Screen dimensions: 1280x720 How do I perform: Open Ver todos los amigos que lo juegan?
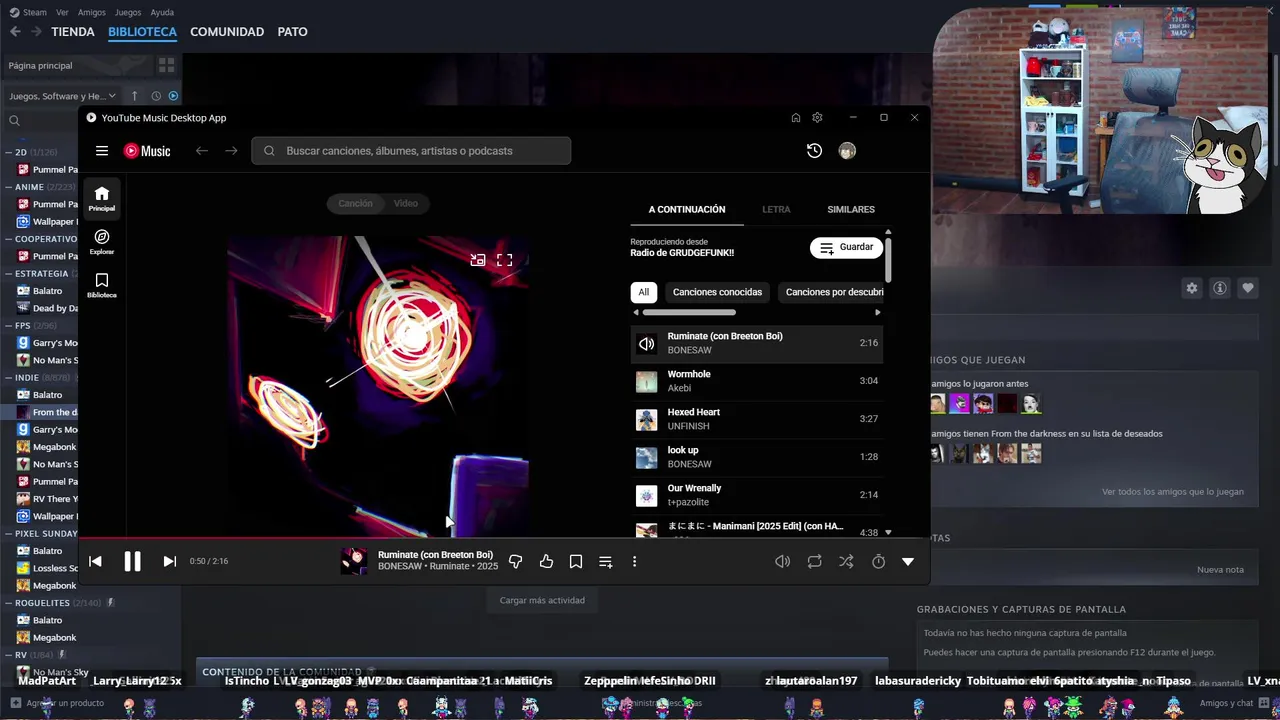1173,492
